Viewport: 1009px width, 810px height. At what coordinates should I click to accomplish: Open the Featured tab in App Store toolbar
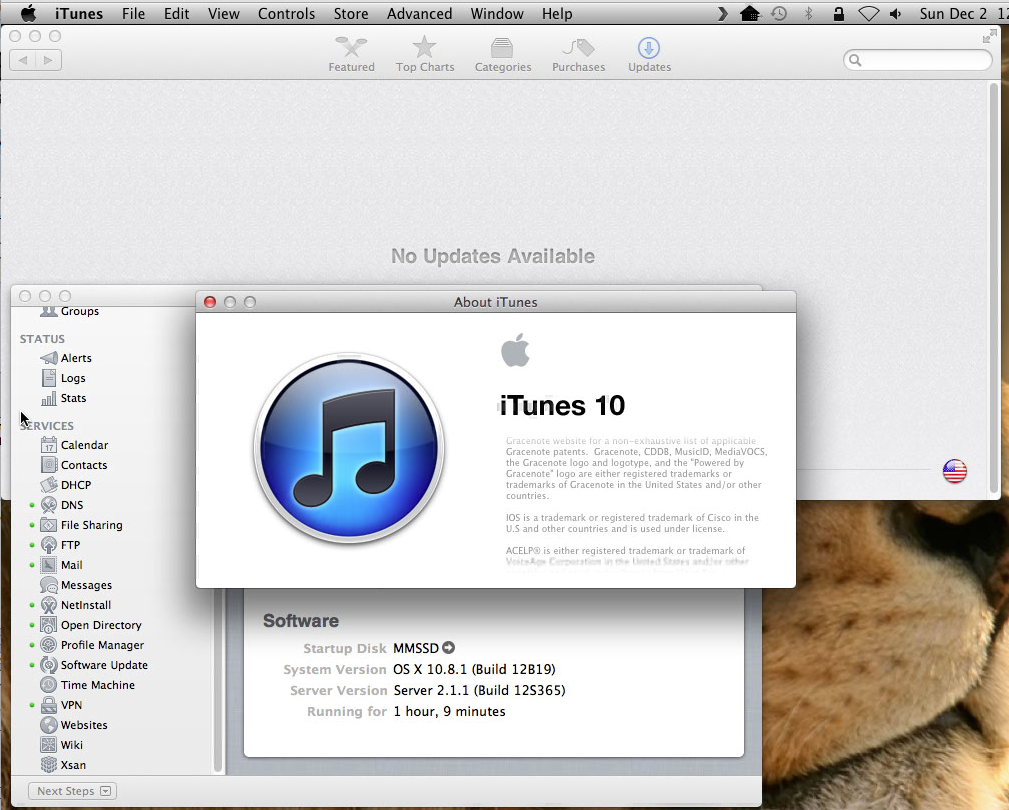[x=351, y=54]
